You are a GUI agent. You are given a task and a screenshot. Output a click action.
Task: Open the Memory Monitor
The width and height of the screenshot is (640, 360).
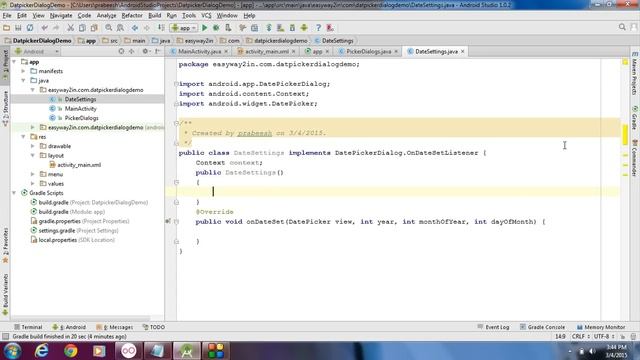[601, 327]
